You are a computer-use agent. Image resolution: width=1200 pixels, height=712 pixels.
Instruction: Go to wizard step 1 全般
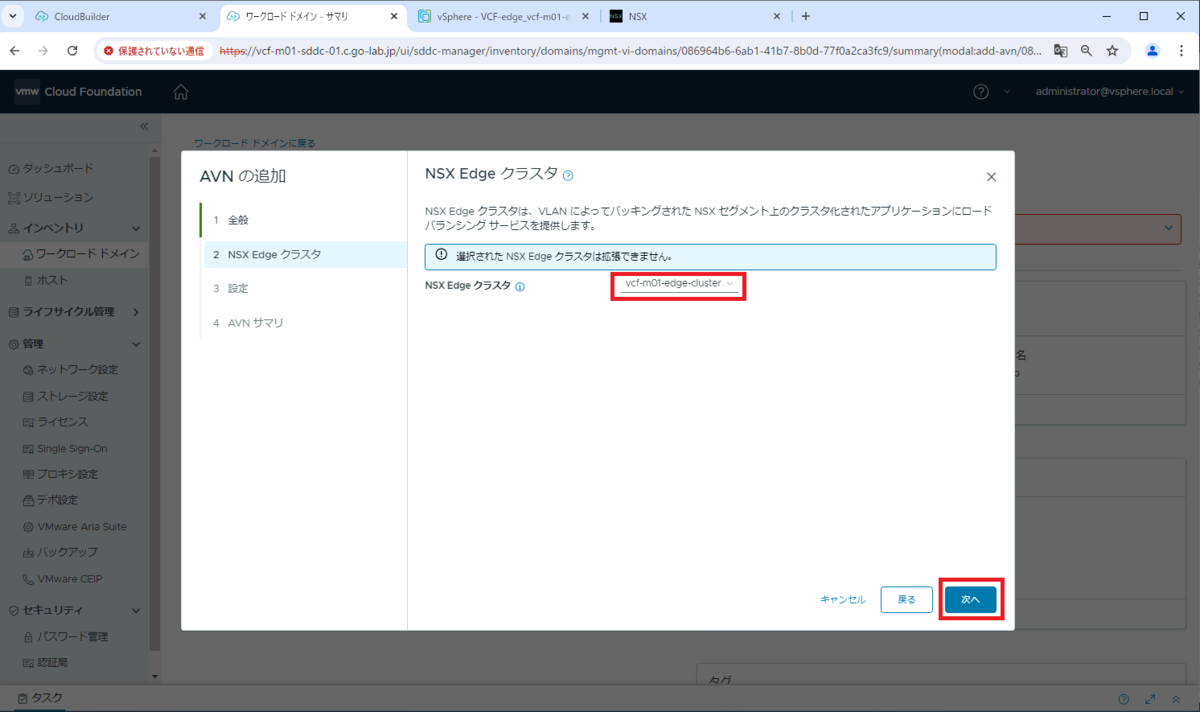(303, 220)
